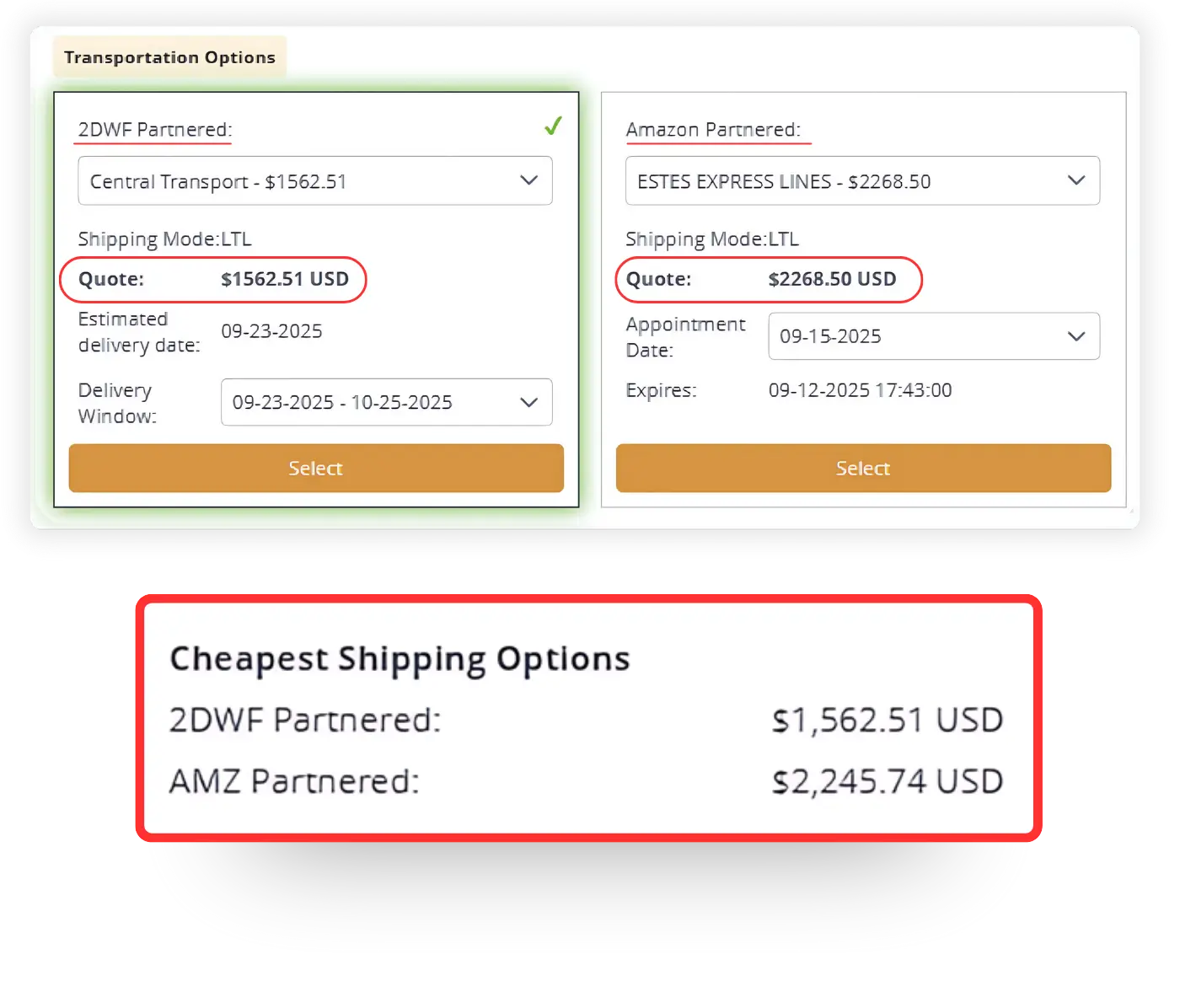Viewport: 1180px width, 1008px height.
Task: Click the chevron arrow beside ESTES EXPRESS LINES
Action: [x=1075, y=180]
